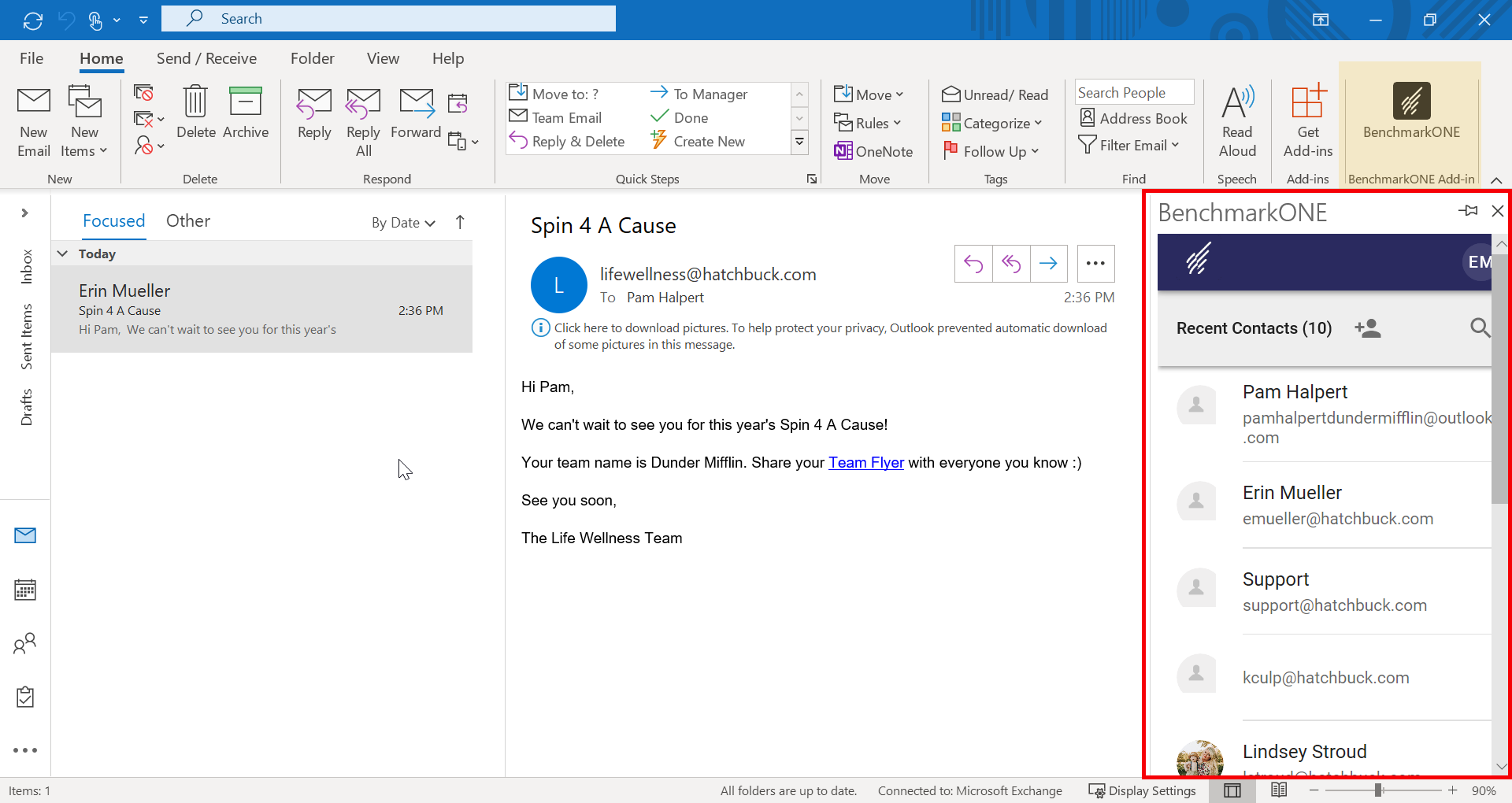The height and width of the screenshot is (803, 1512).
Task: Collapse the Today group in message list
Action: pyautogui.click(x=63, y=253)
